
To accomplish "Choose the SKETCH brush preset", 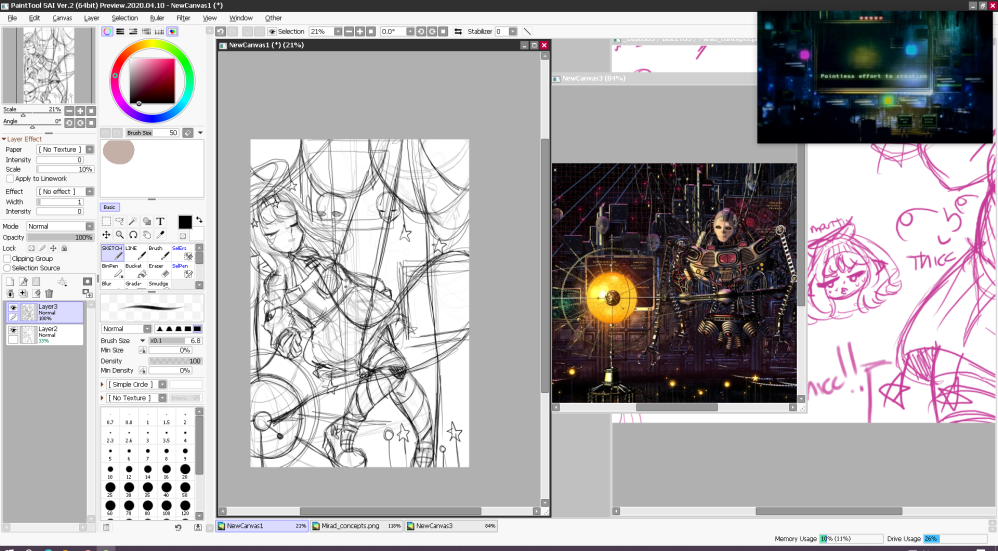I will (112, 253).
